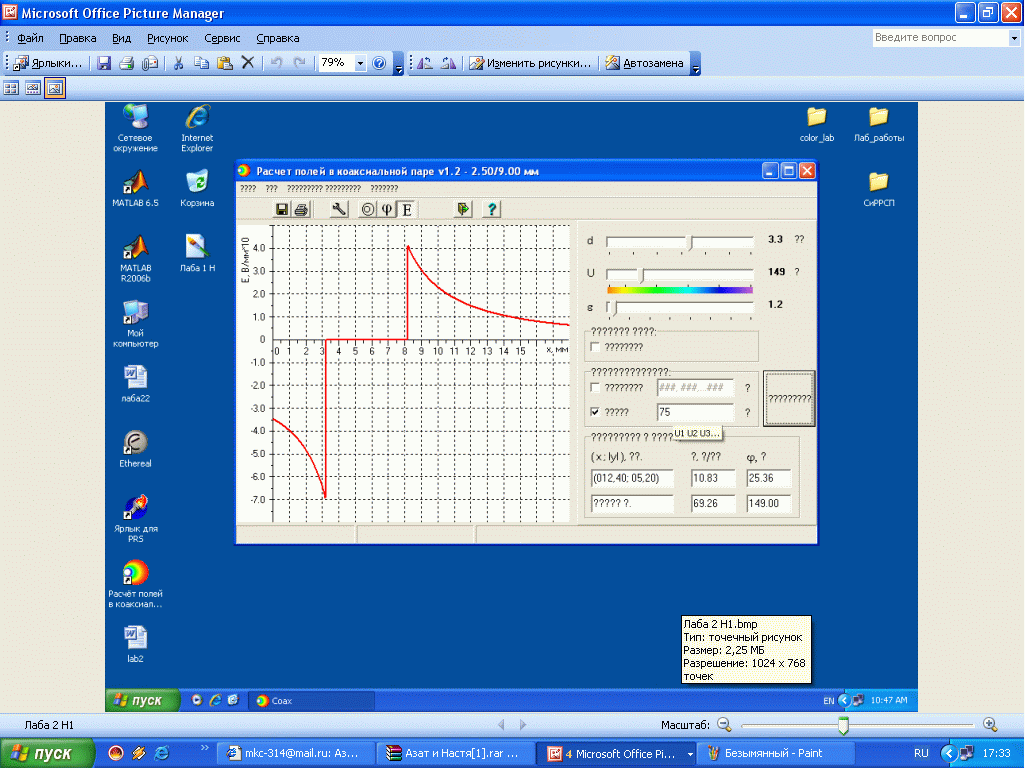Click the wrench settings icon in coaxial window
This screenshot has width=1025, height=768.
coord(339,209)
